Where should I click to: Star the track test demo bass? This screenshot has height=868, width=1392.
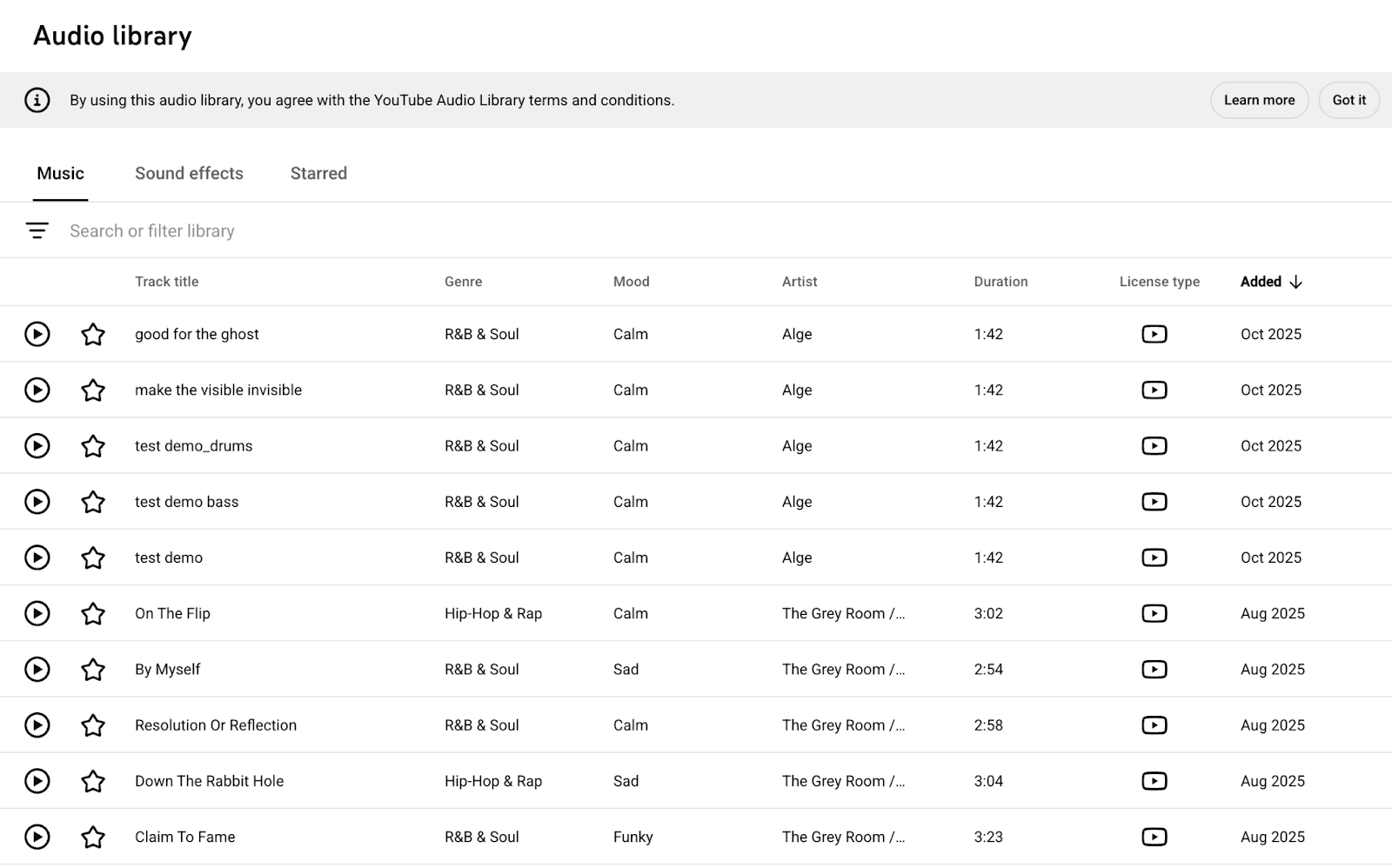pyautogui.click(x=92, y=502)
